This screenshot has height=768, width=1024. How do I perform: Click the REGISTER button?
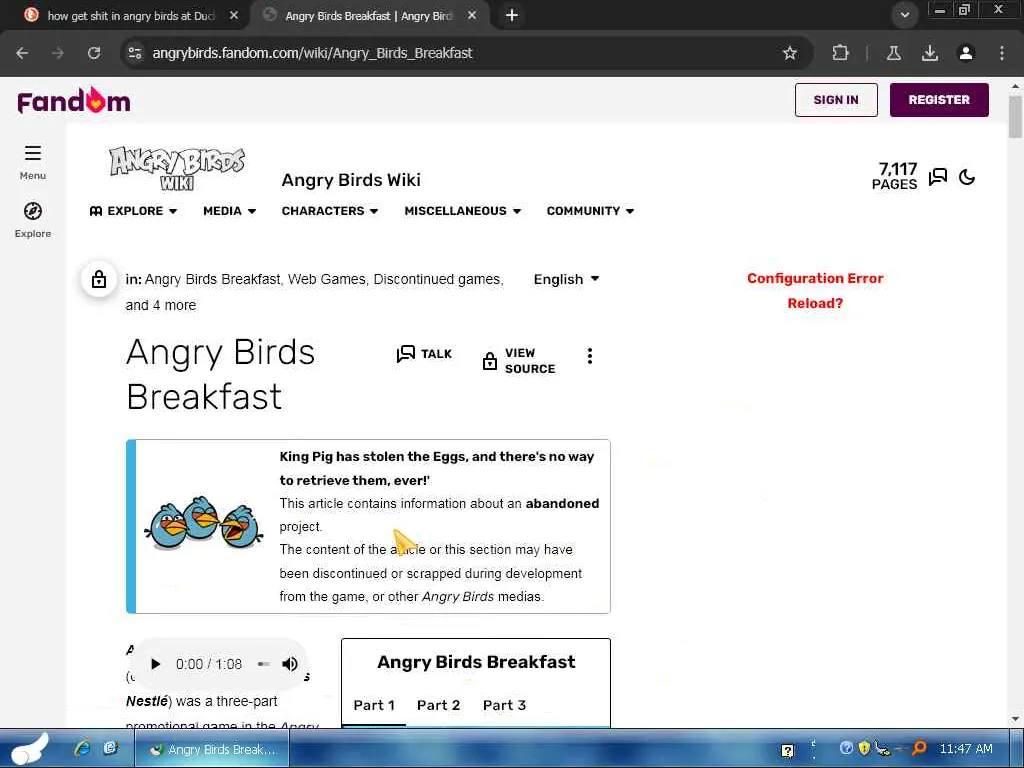(939, 100)
